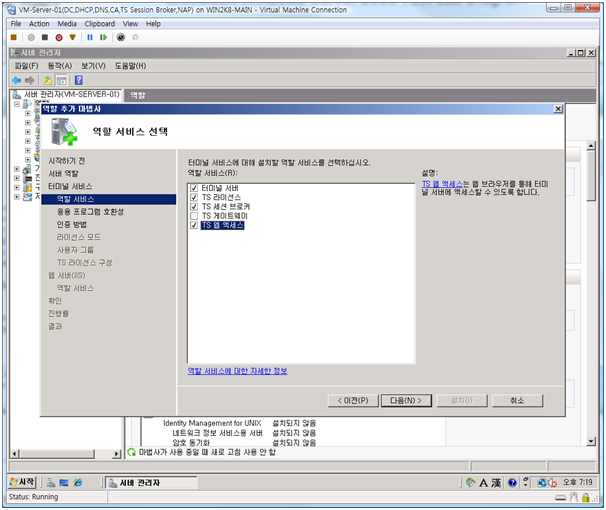Open Internet Explorer from quick launch

(78, 483)
